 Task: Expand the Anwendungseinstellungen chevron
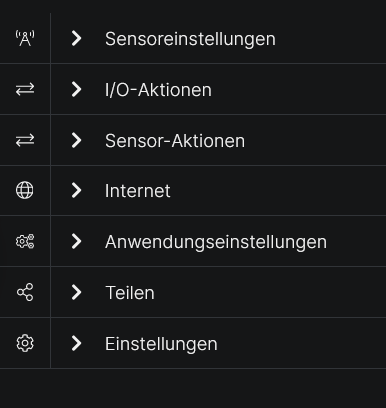click(x=76, y=241)
